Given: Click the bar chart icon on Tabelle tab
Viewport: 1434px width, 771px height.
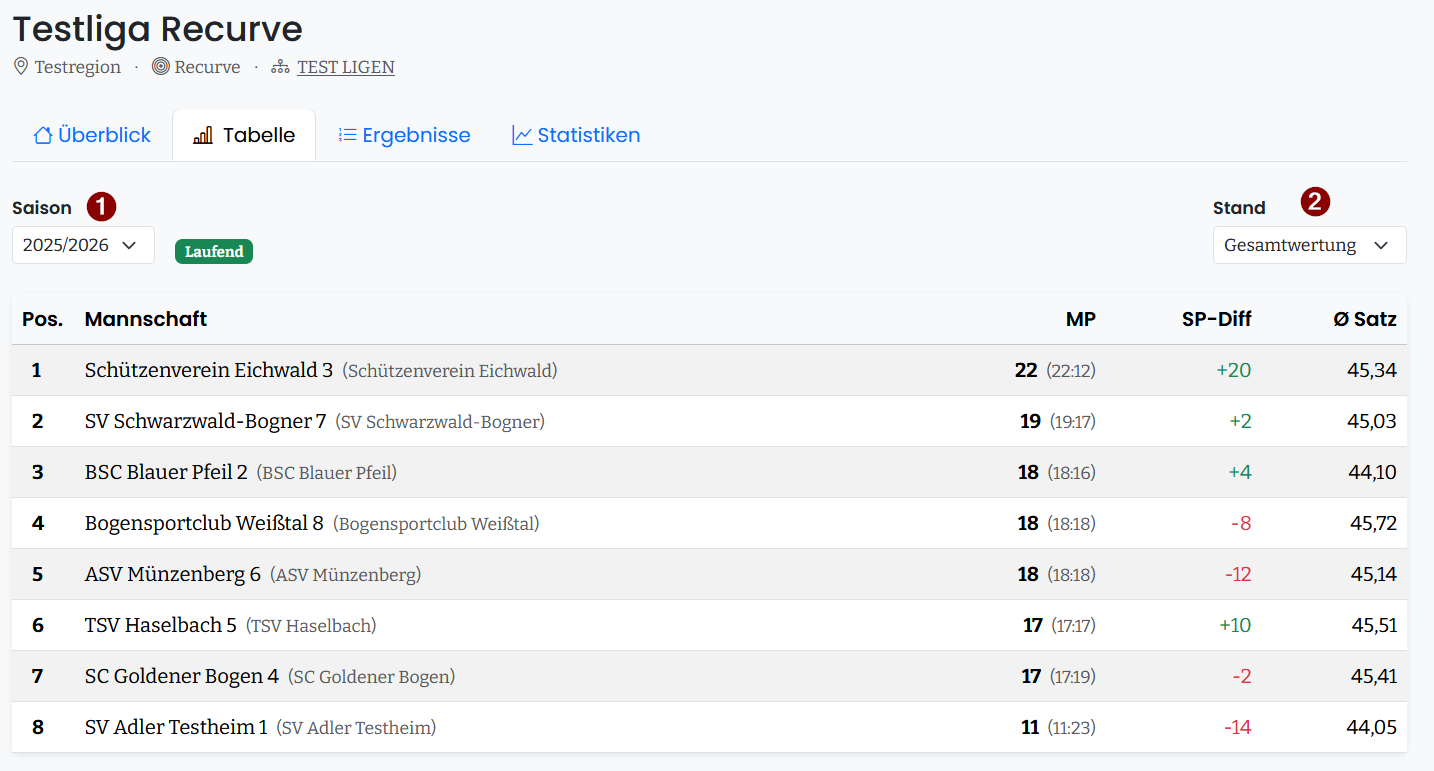Looking at the screenshot, I should [x=203, y=135].
